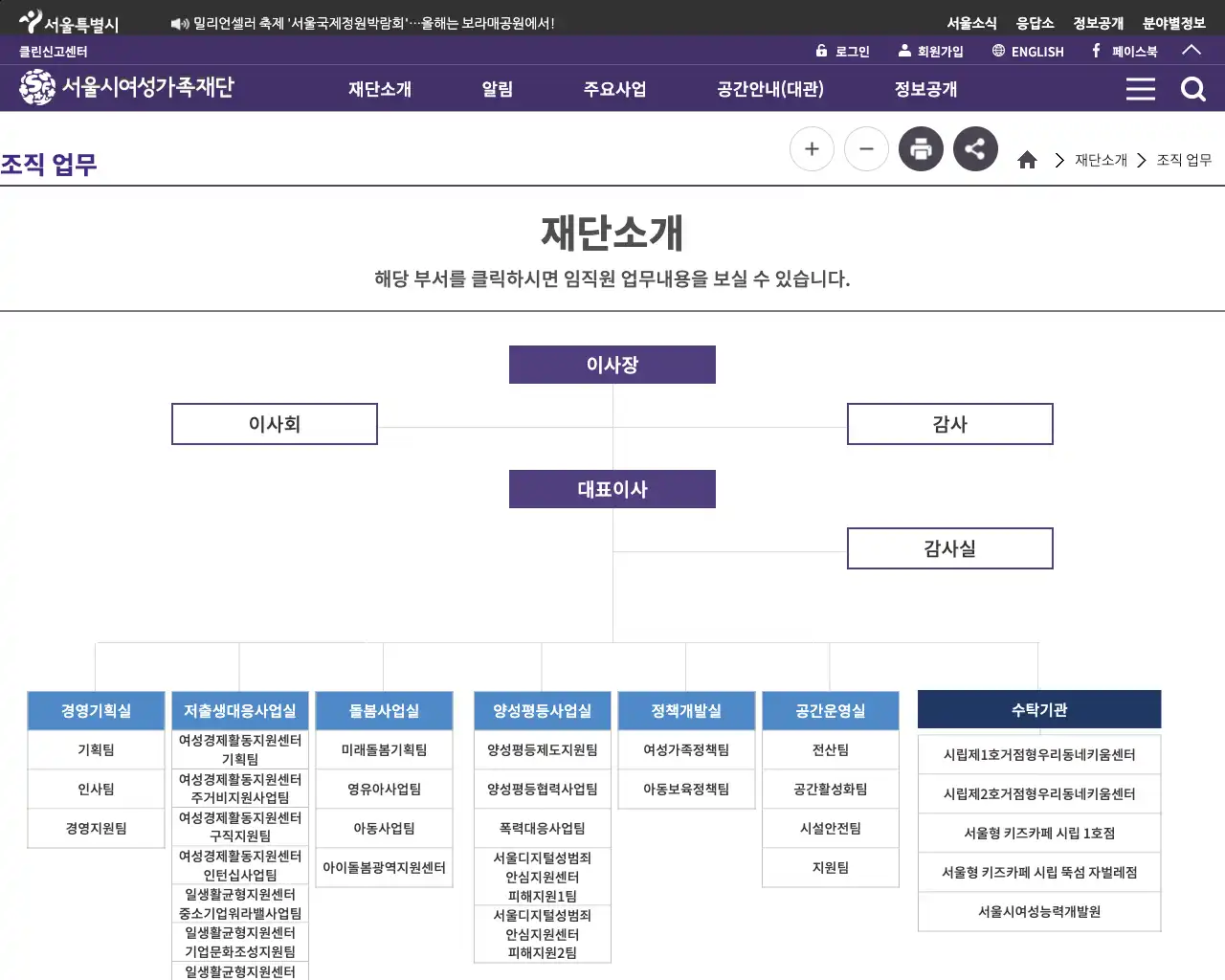The width and height of the screenshot is (1225, 980).
Task: Click the 서울시여성가족재단 logo
Action: (x=124, y=87)
